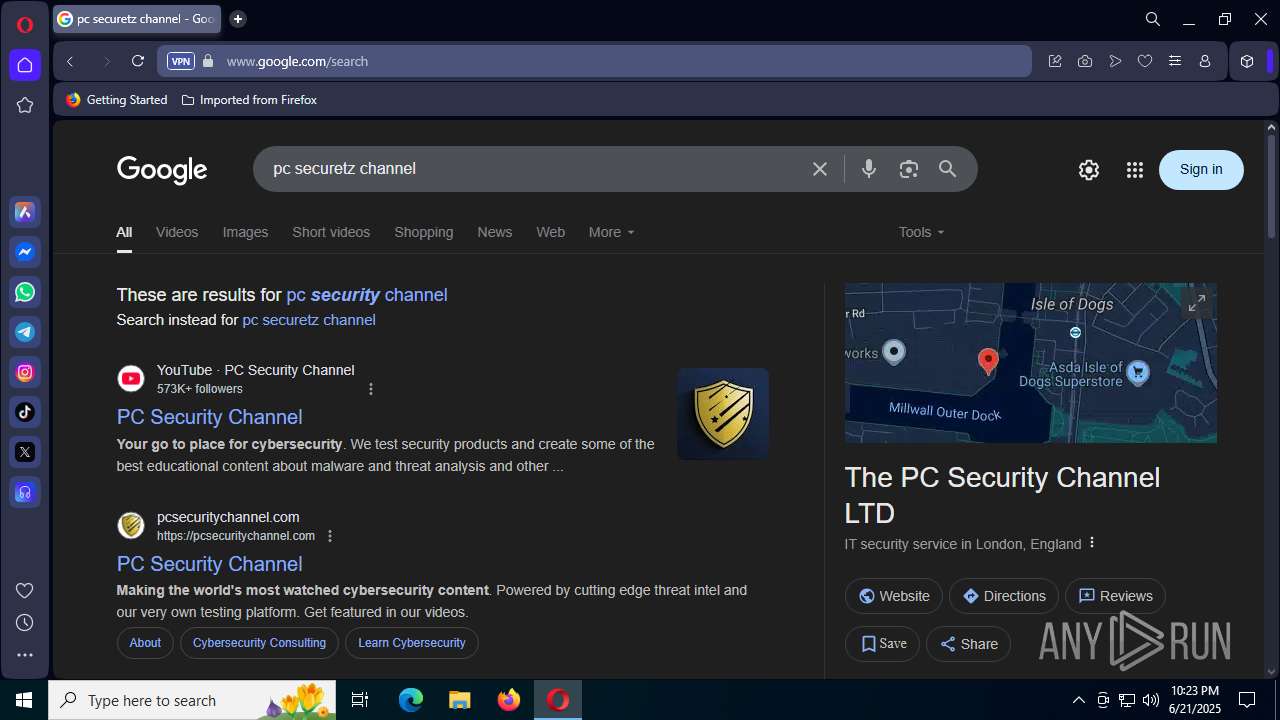
Task: Open Aria AI sidebar icon
Action: (25, 212)
